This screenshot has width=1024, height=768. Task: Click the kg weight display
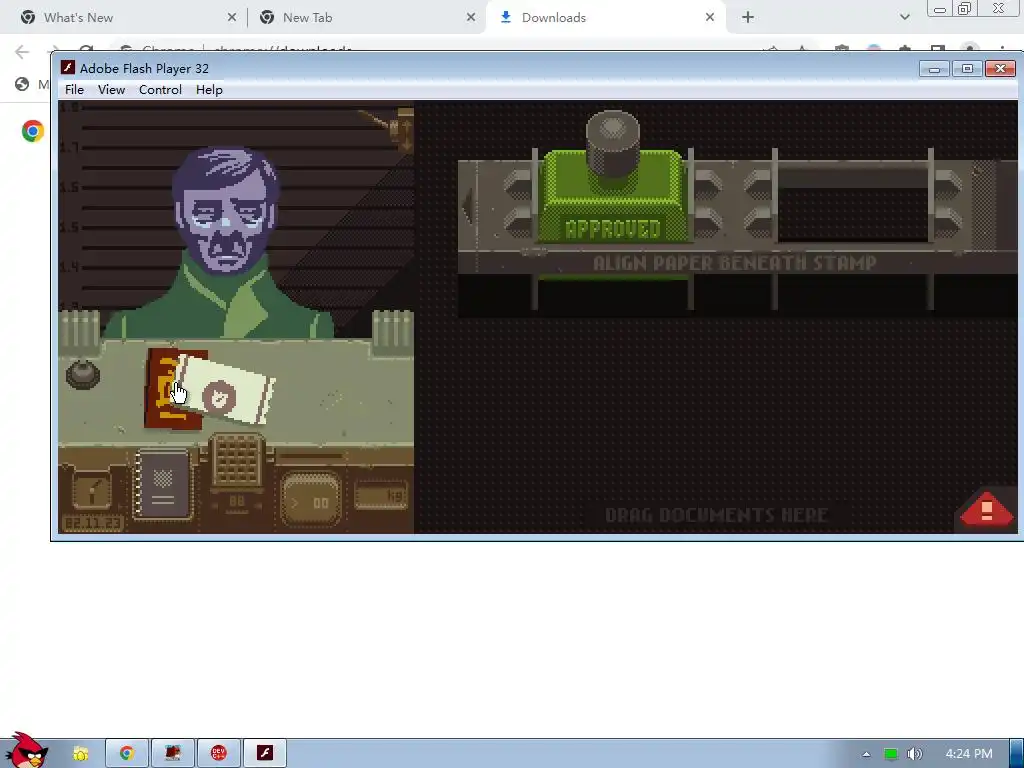point(381,496)
